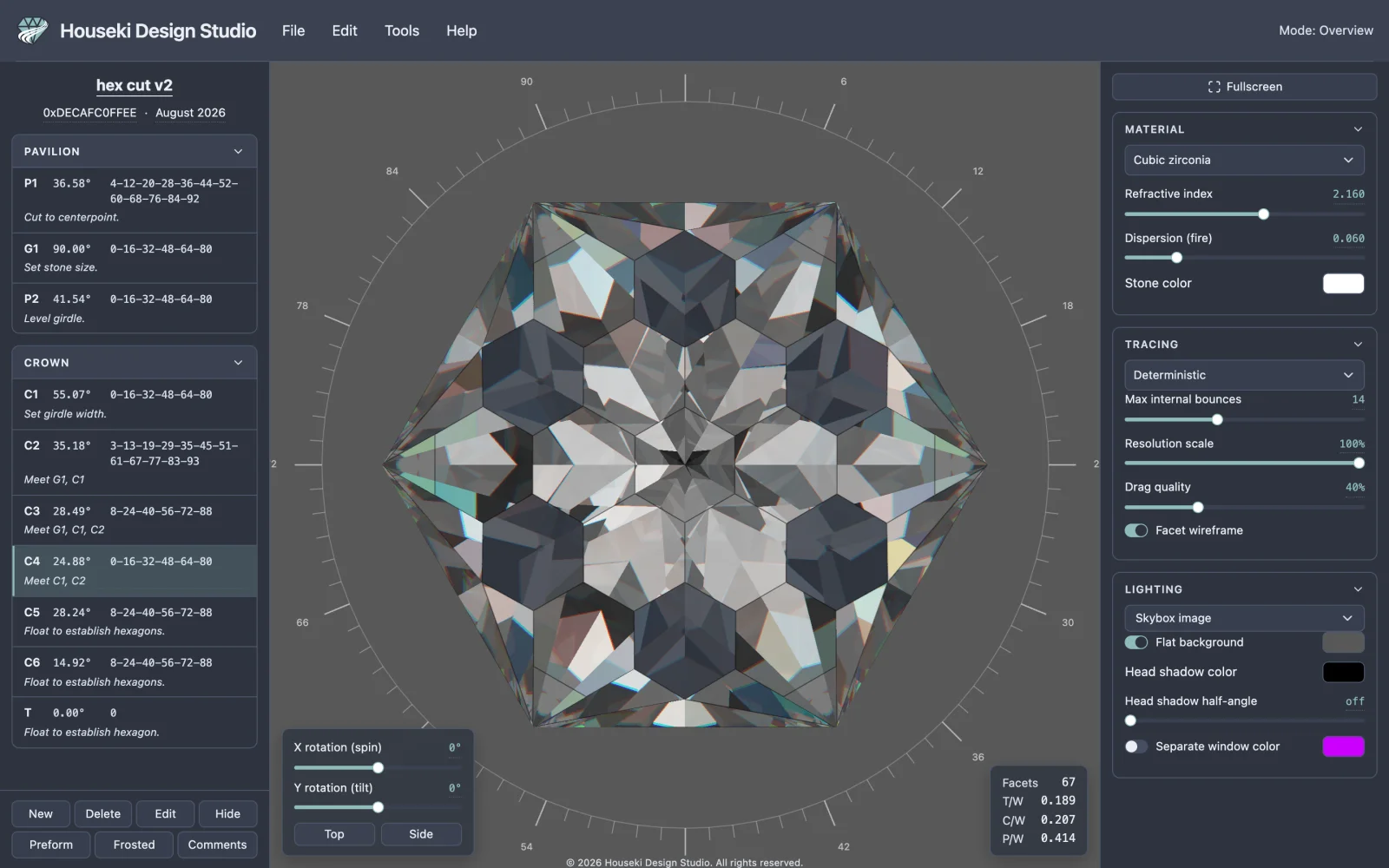Click the hex cut v2 design title

click(x=135, y=85)
